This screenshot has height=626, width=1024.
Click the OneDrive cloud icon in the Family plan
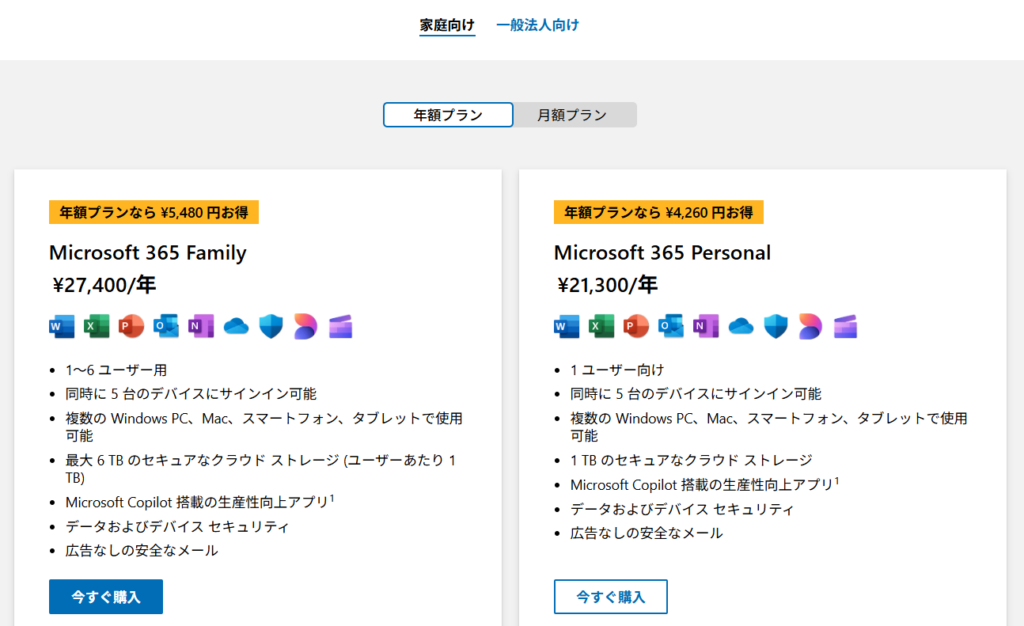[x=236, y=326]
